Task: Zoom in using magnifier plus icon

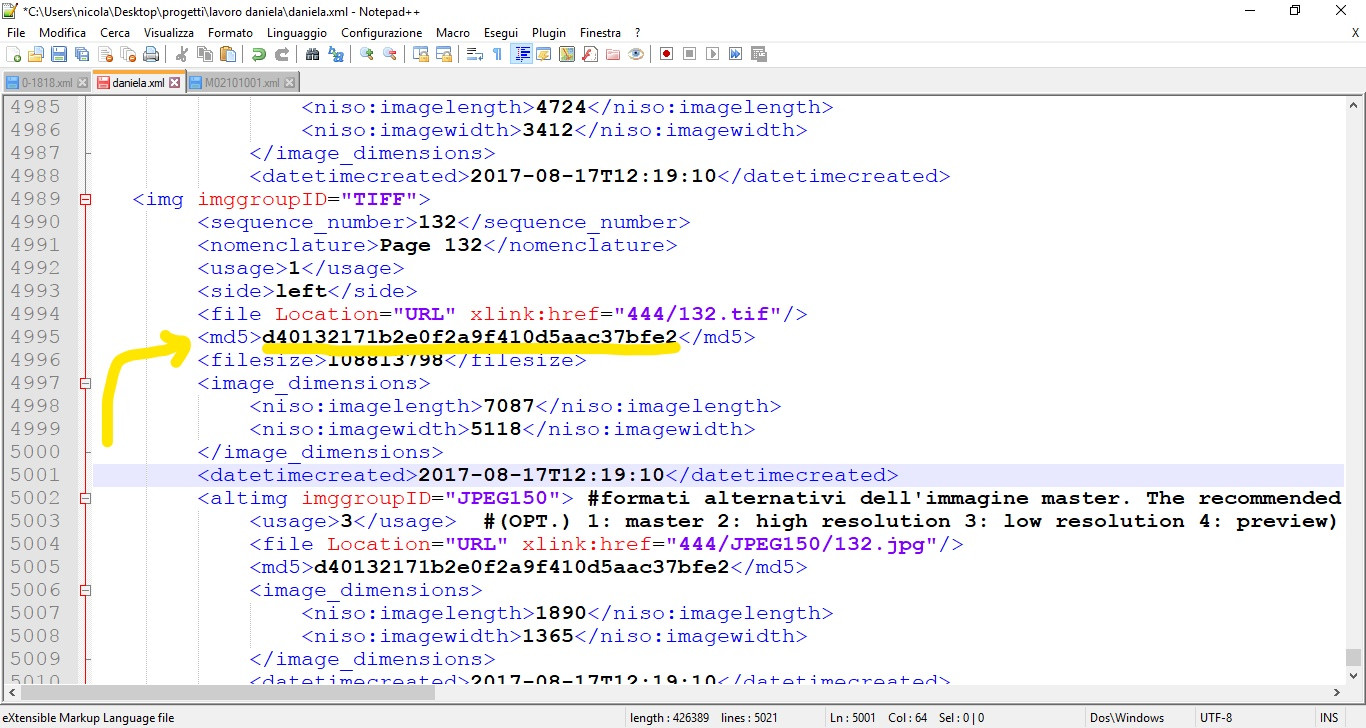Action: tap(367, 54)
